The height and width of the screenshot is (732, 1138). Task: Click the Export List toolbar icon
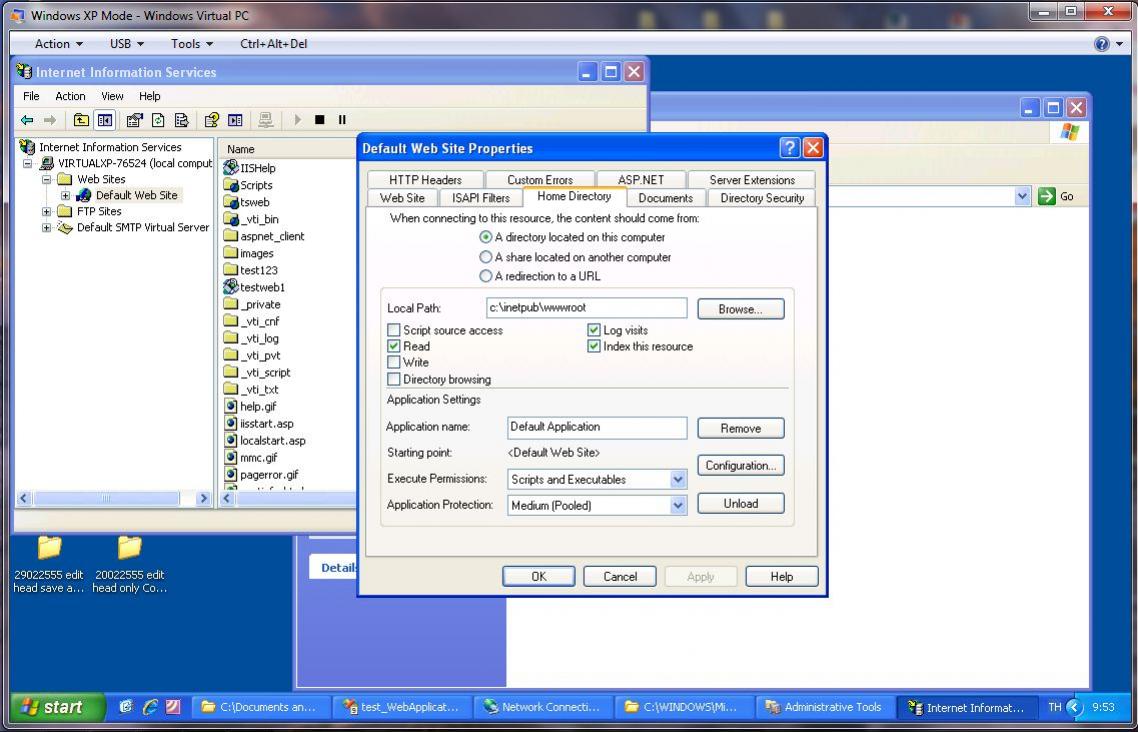[x=181, y=120]
